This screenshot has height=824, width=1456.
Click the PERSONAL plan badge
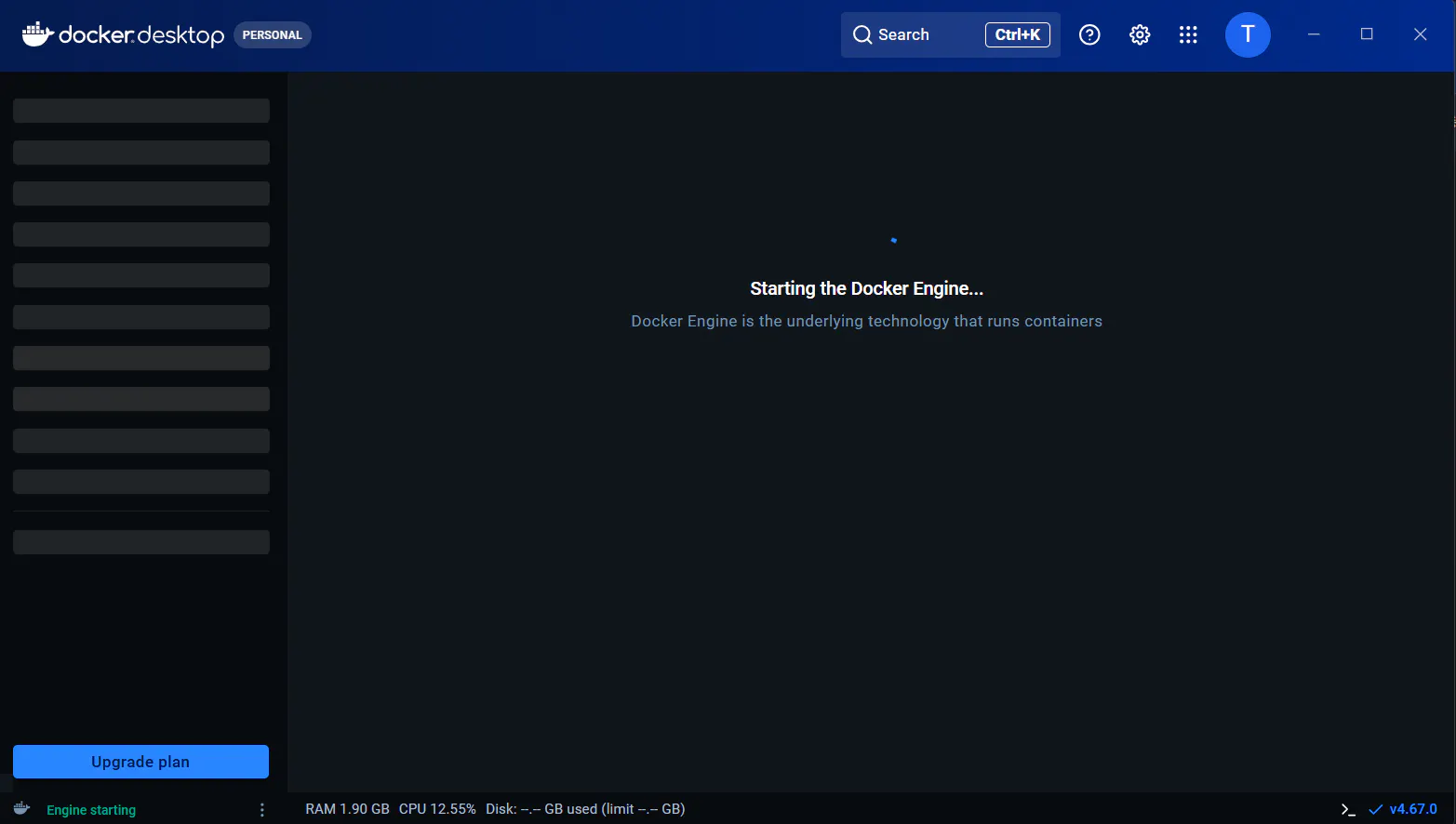(x=273, y=35)
